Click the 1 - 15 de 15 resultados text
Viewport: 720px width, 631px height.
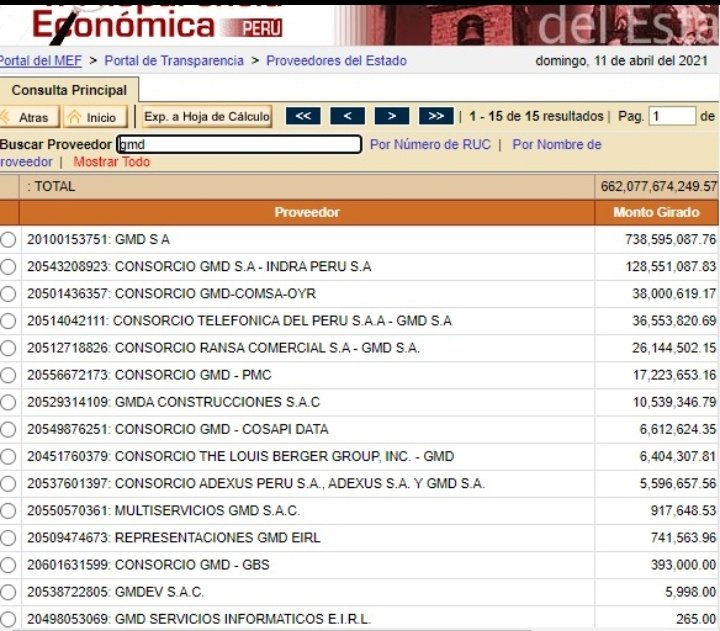click(x=536, y=116)
